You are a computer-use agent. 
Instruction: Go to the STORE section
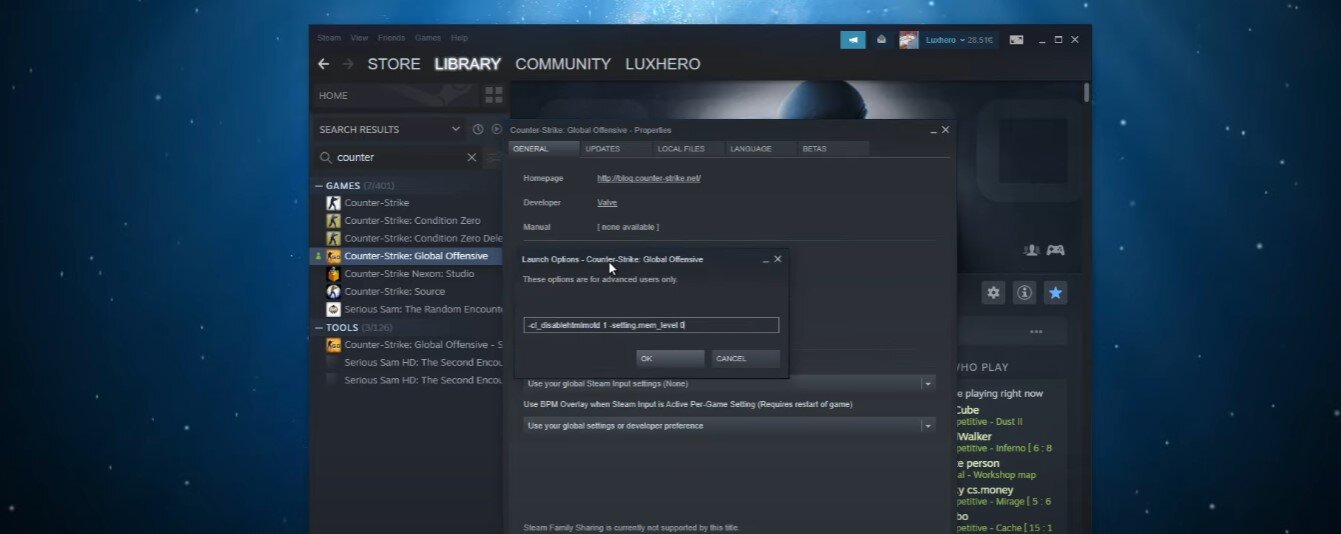(394, 64)
